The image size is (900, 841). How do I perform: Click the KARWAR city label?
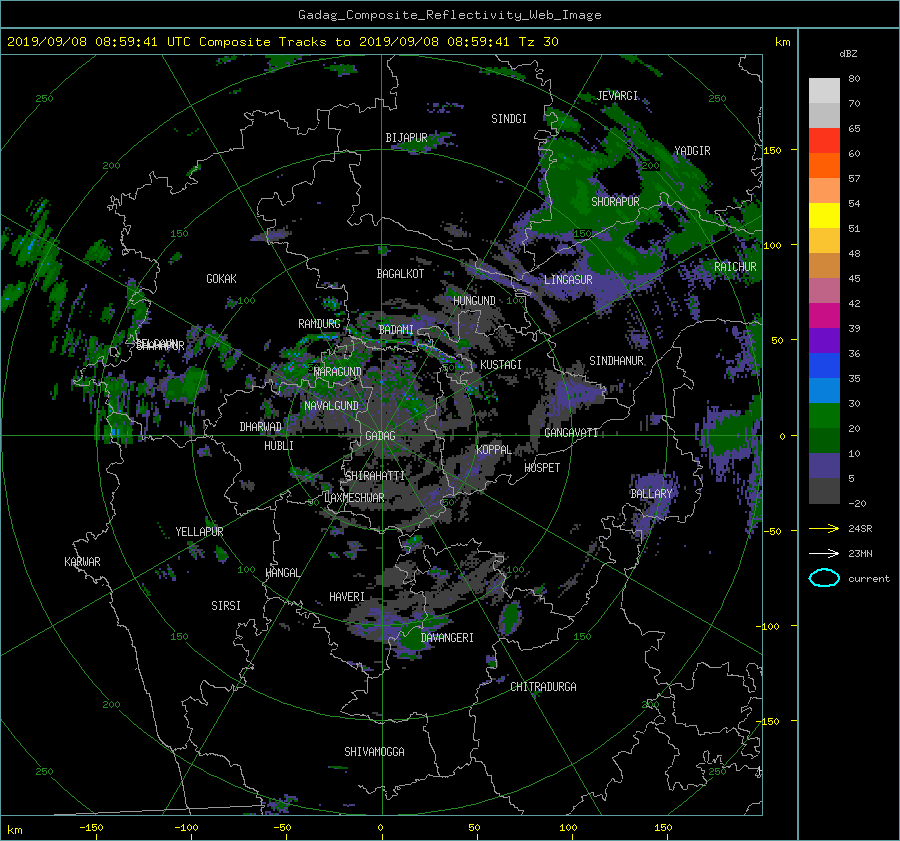point(82,561)
